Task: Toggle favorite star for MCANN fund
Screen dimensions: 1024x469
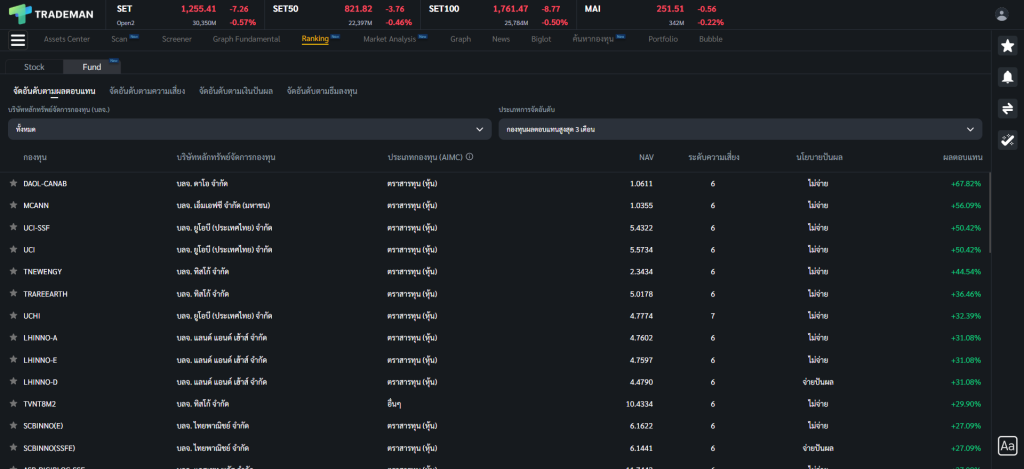Action: (x=13, y=206)
